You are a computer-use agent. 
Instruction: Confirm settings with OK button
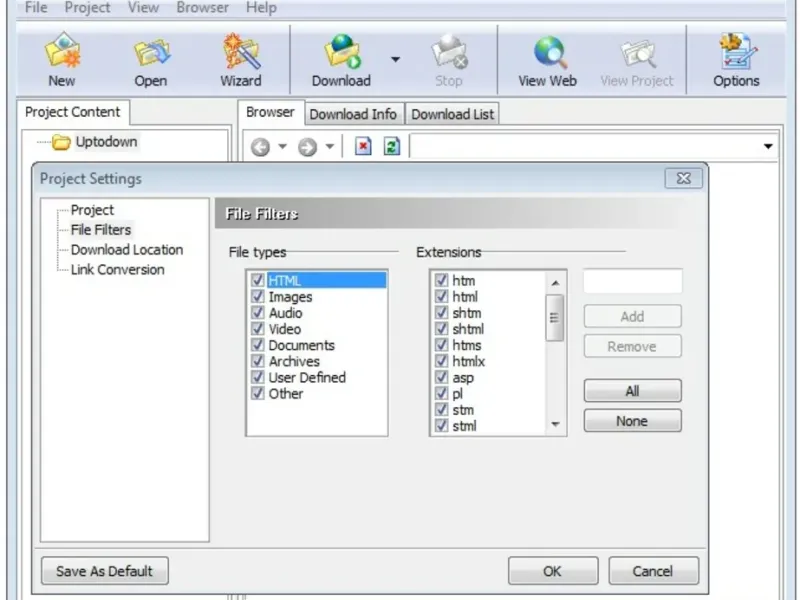click(553, 570)
